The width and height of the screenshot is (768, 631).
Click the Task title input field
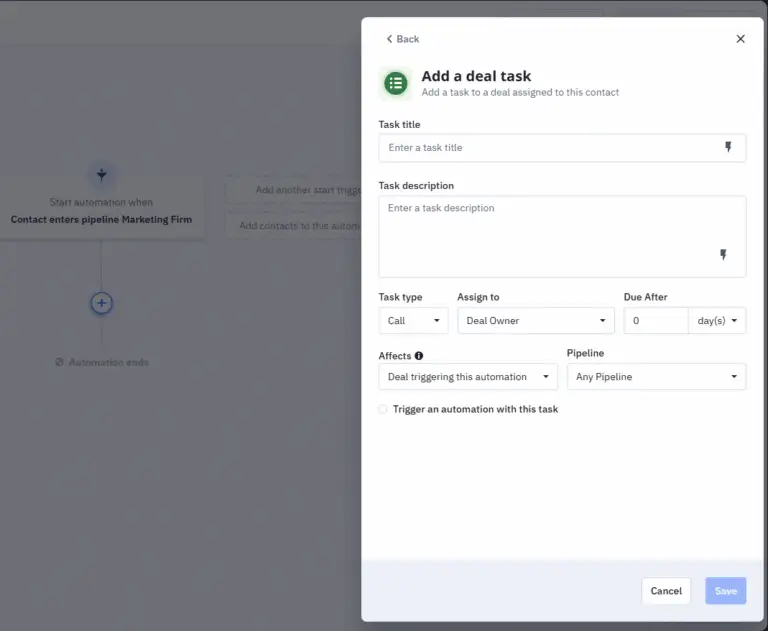[562, 148]
